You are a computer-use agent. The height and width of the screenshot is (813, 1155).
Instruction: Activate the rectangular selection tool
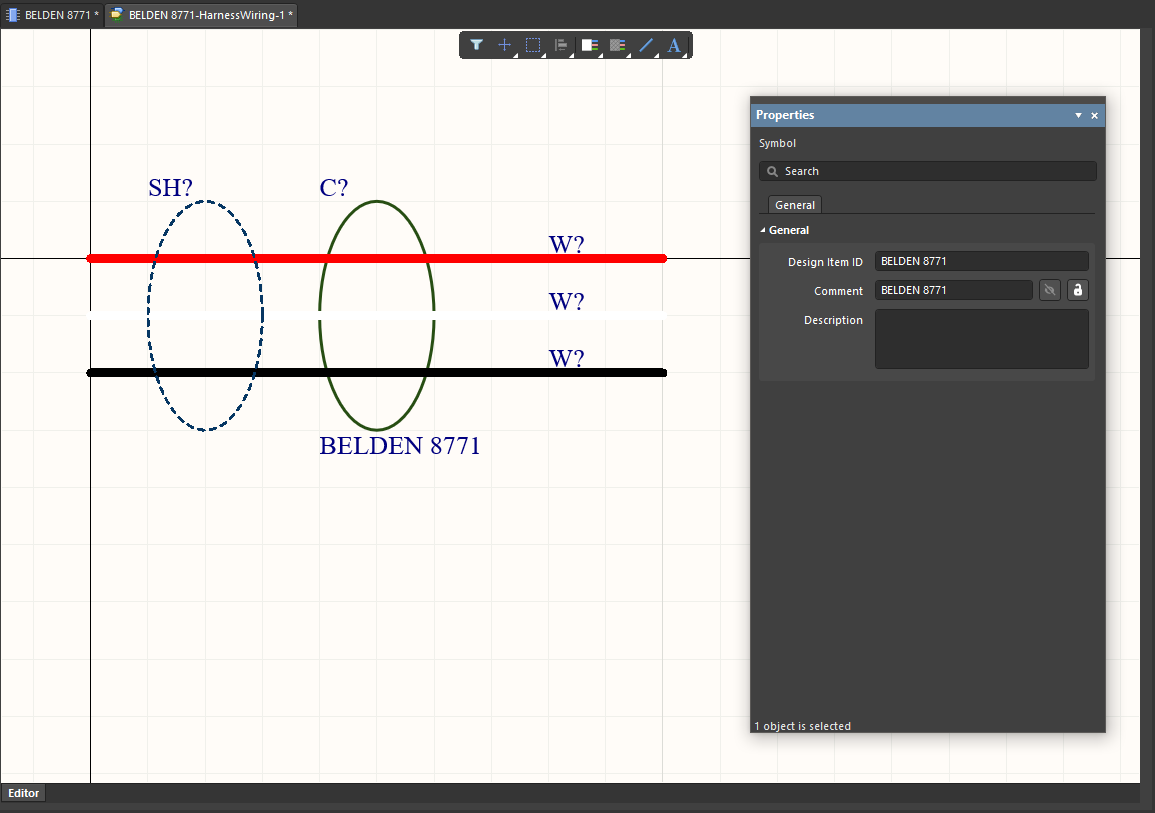[532, 45]
